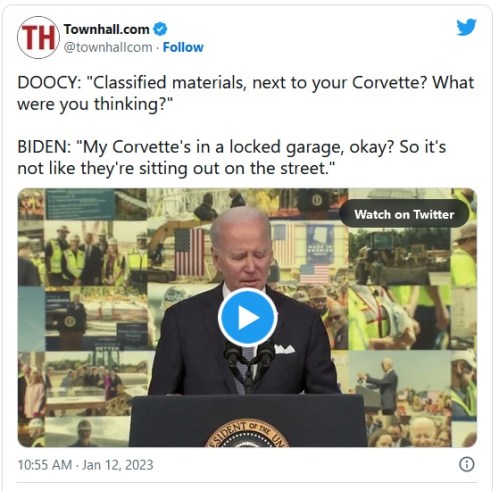The image size is (499, 491).
Task: Click the blue verified badge
Action: [x=160, y=29]
